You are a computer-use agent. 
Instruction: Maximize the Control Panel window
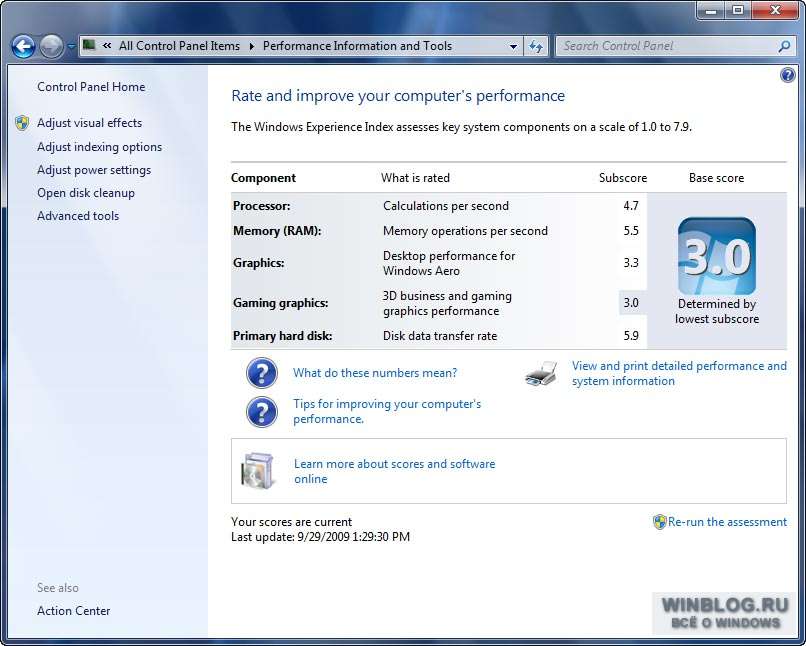738,10
